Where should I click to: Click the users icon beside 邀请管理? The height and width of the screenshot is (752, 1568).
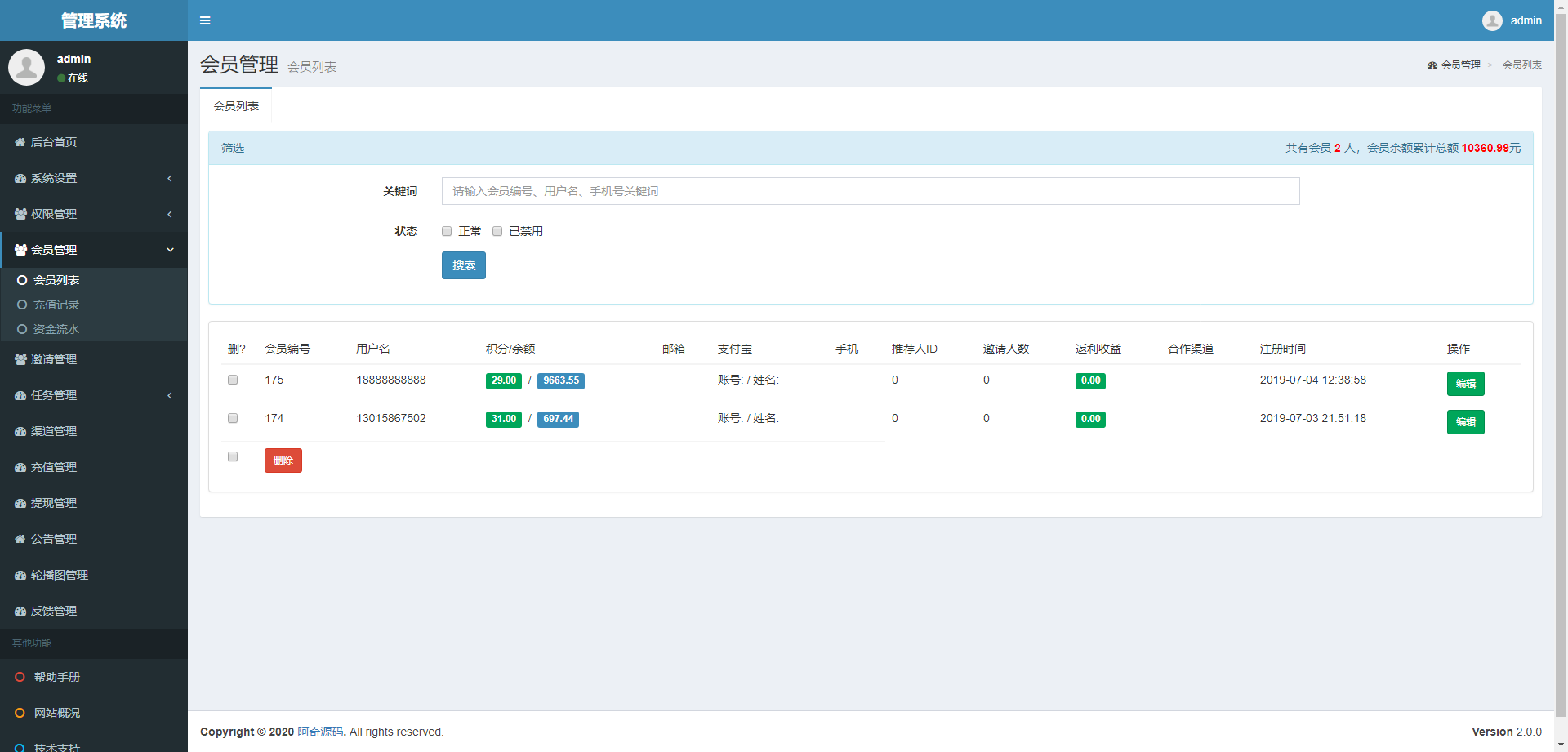[20, 359]
